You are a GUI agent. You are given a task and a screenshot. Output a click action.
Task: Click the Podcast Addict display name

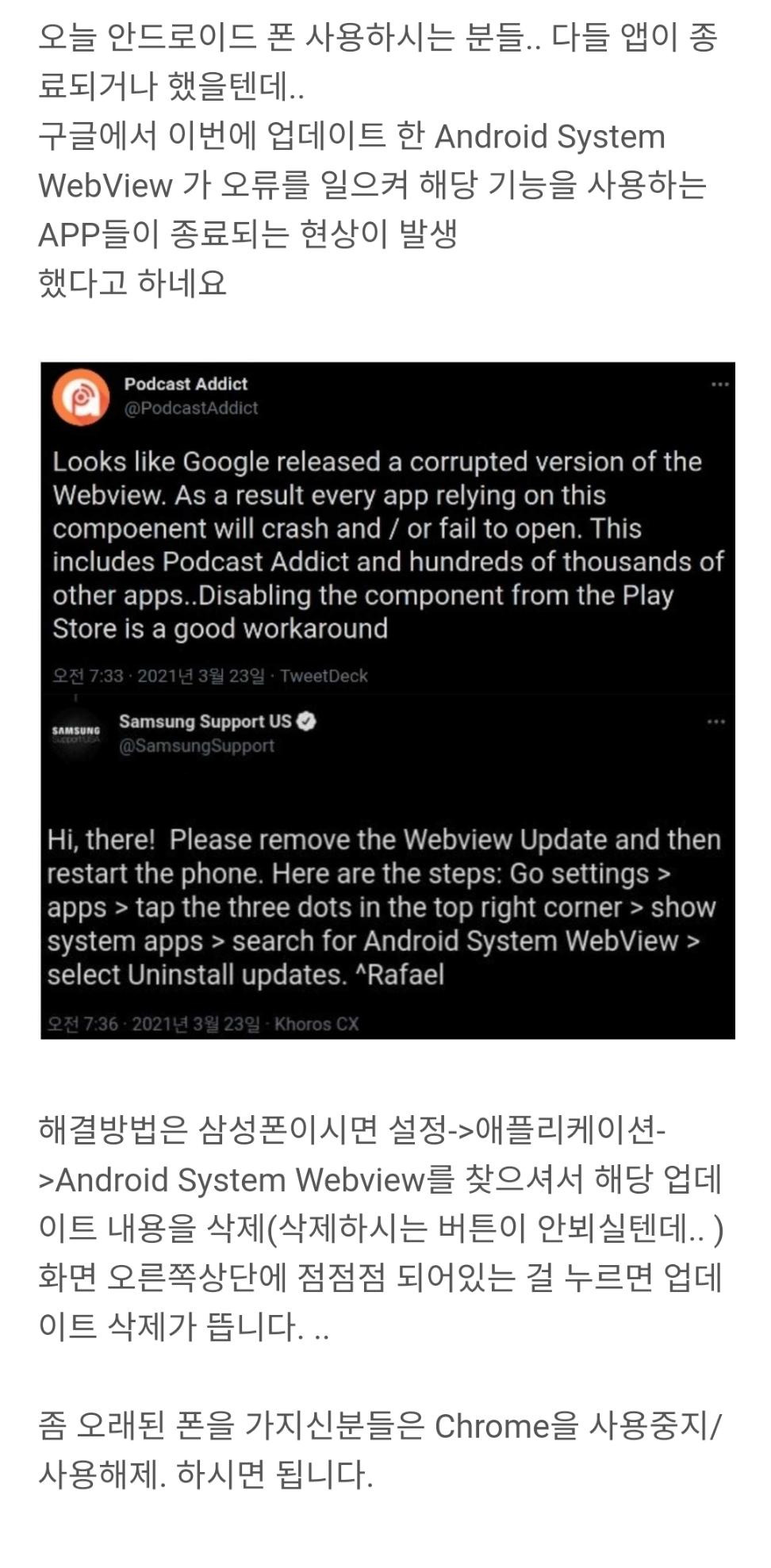coord(186,384)
